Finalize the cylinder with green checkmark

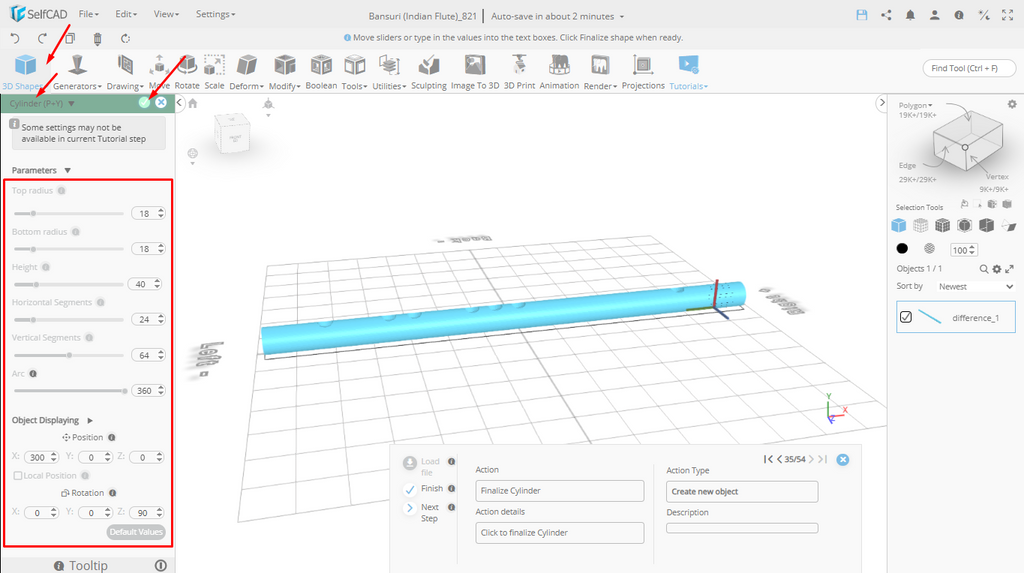click(145, 102)
